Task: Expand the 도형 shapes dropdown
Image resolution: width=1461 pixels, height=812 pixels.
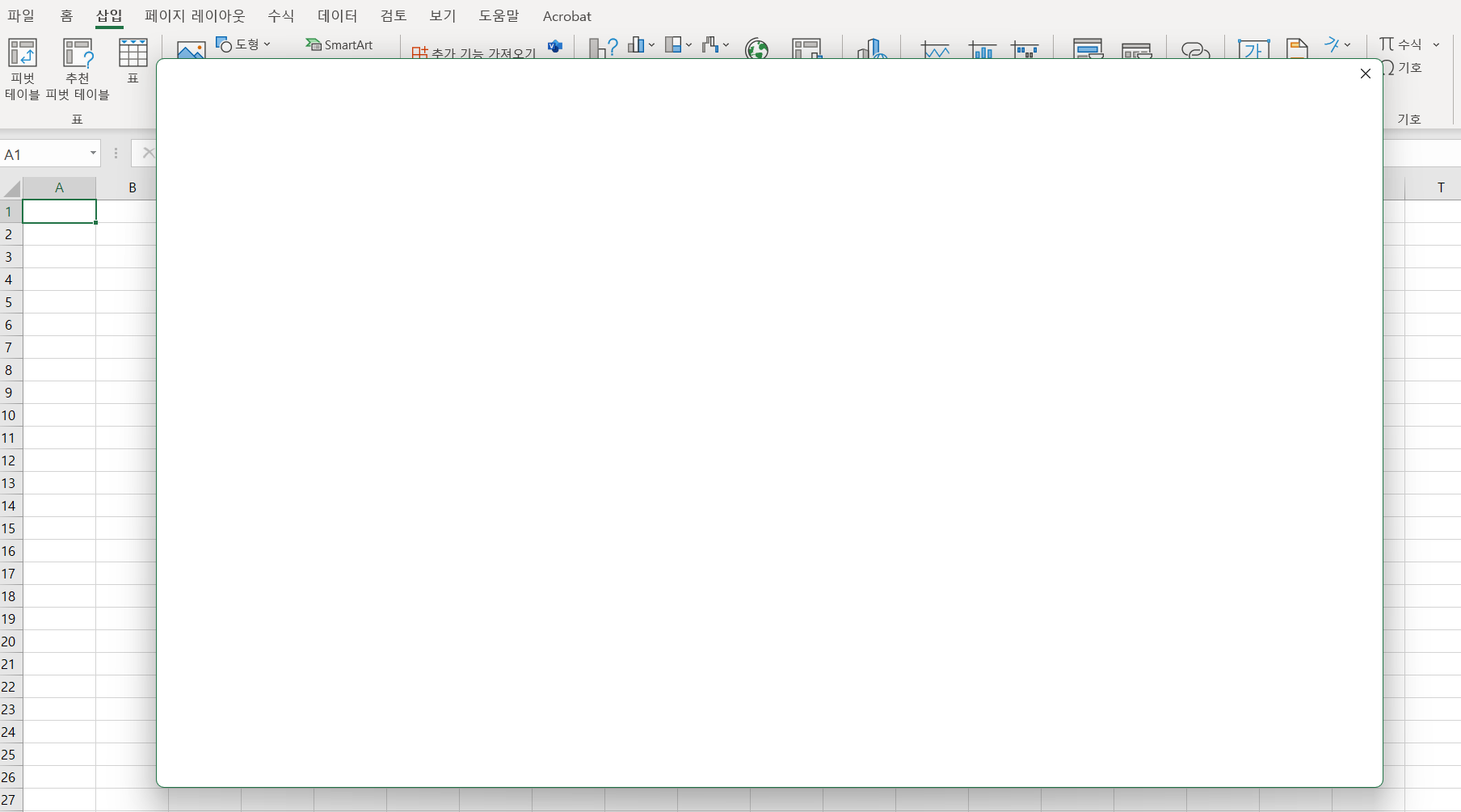Action: coord(267,44)
